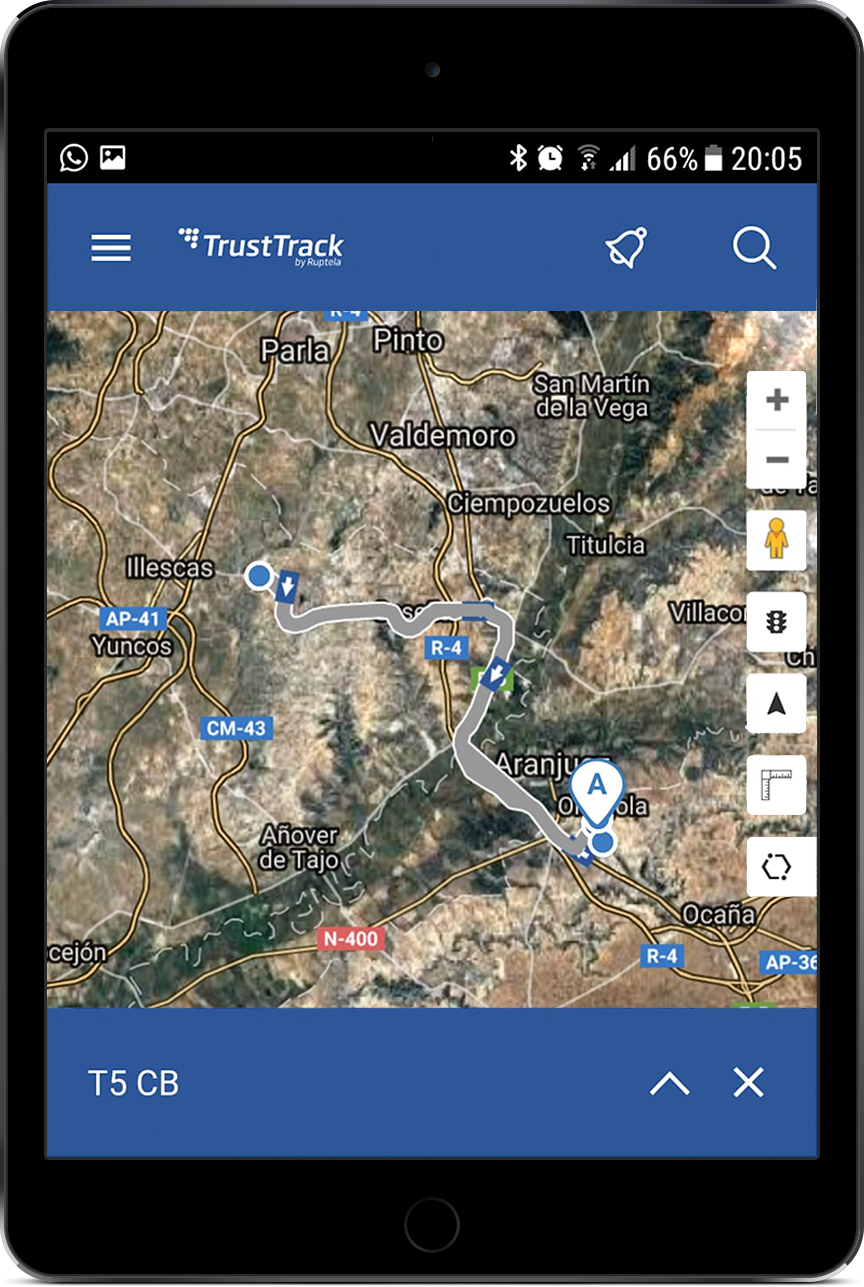864x1287 pixels.
Task: Open search with the magnifier icon
Action: 754,248
